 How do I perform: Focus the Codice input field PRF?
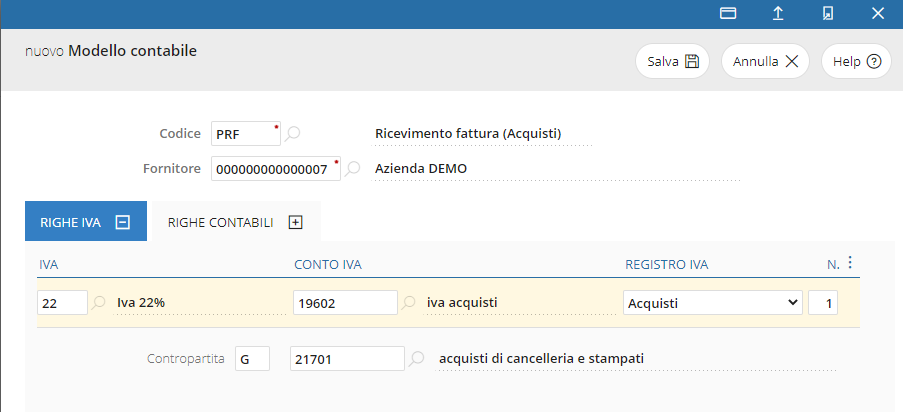pos(246,134)
